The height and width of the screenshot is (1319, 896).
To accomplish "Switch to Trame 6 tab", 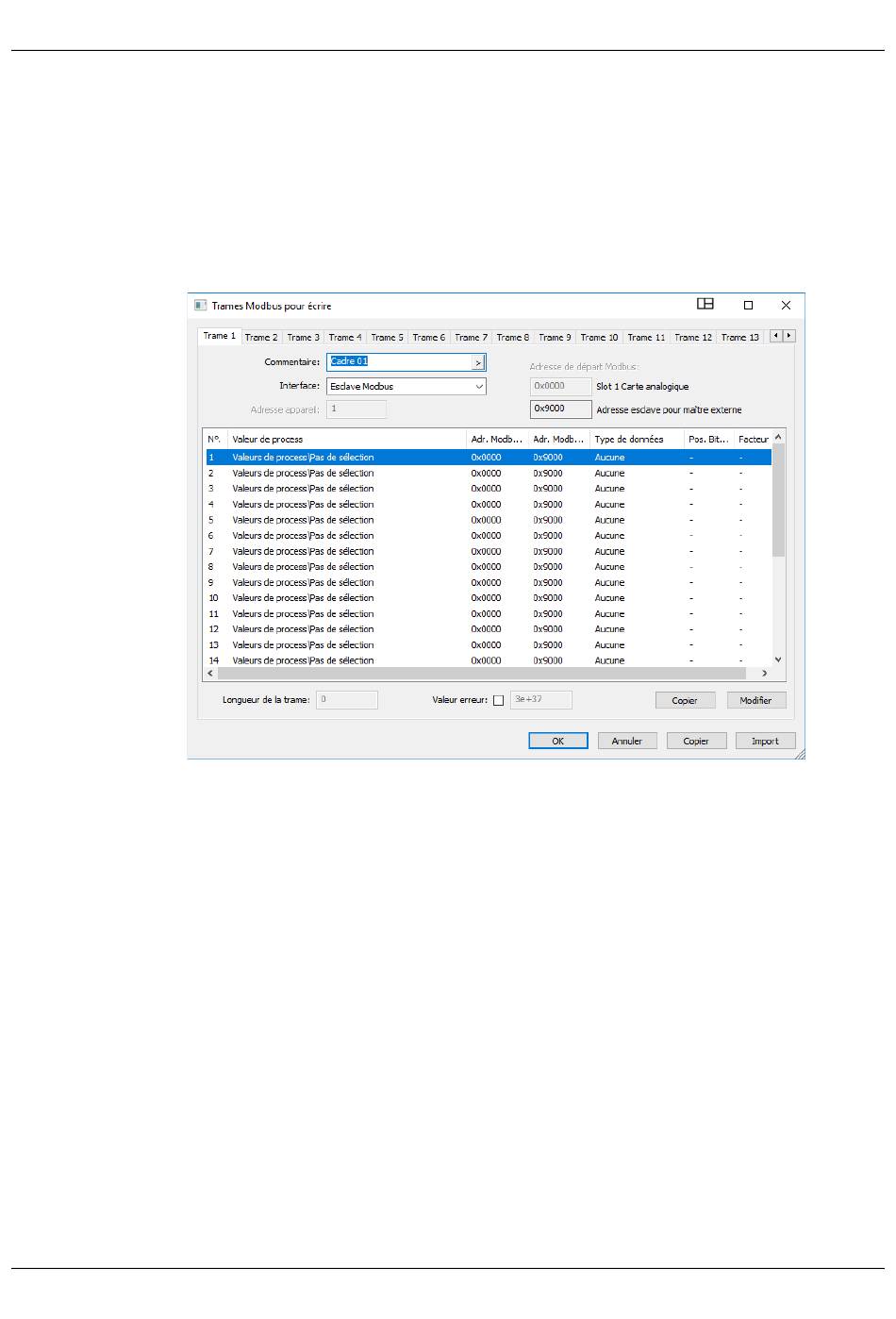I will click(x=429, y=337).
